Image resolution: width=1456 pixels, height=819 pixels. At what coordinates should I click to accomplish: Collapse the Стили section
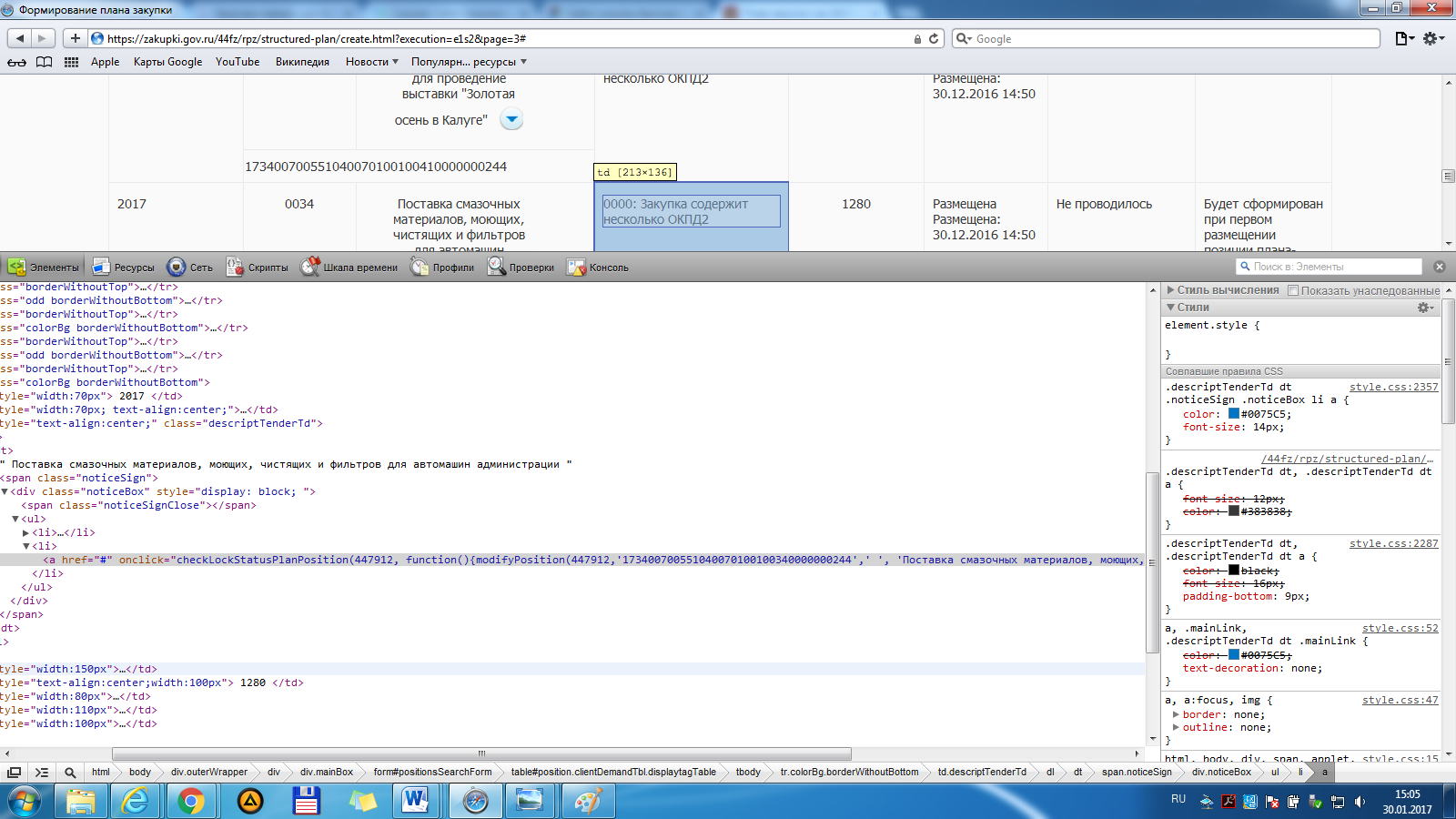coord(1171,308)
